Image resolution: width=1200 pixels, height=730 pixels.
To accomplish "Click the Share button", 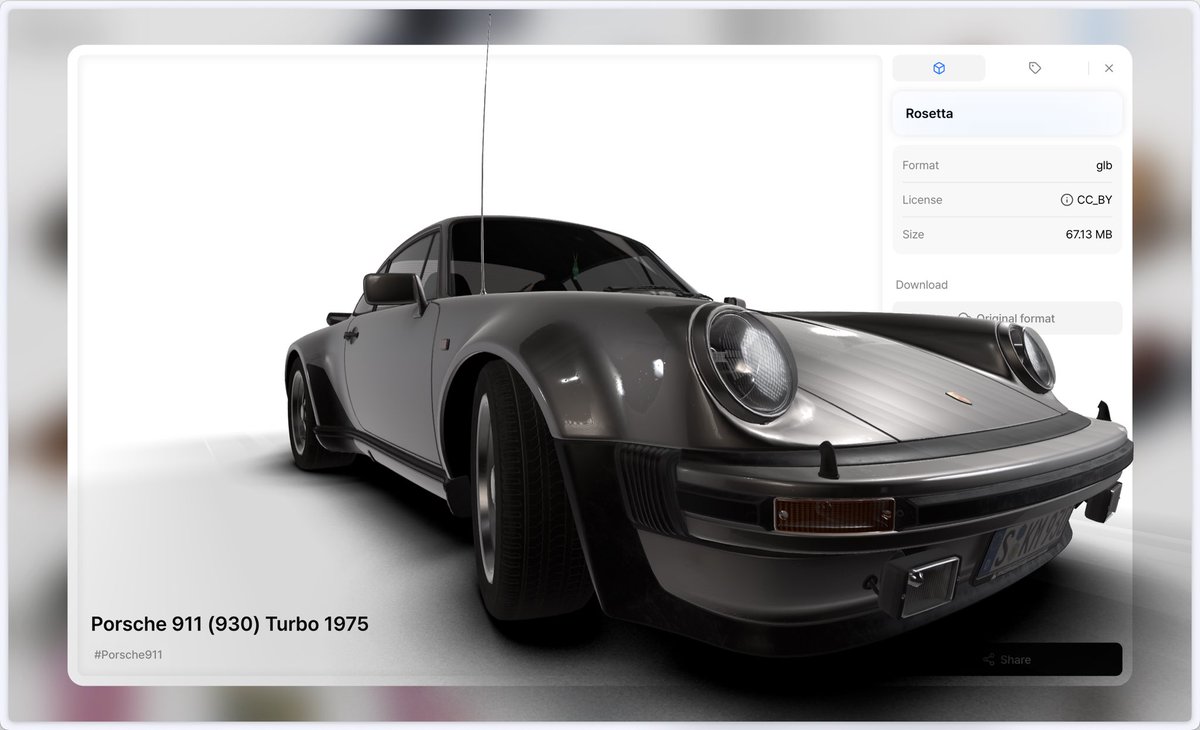I will tap(1007, 659).
